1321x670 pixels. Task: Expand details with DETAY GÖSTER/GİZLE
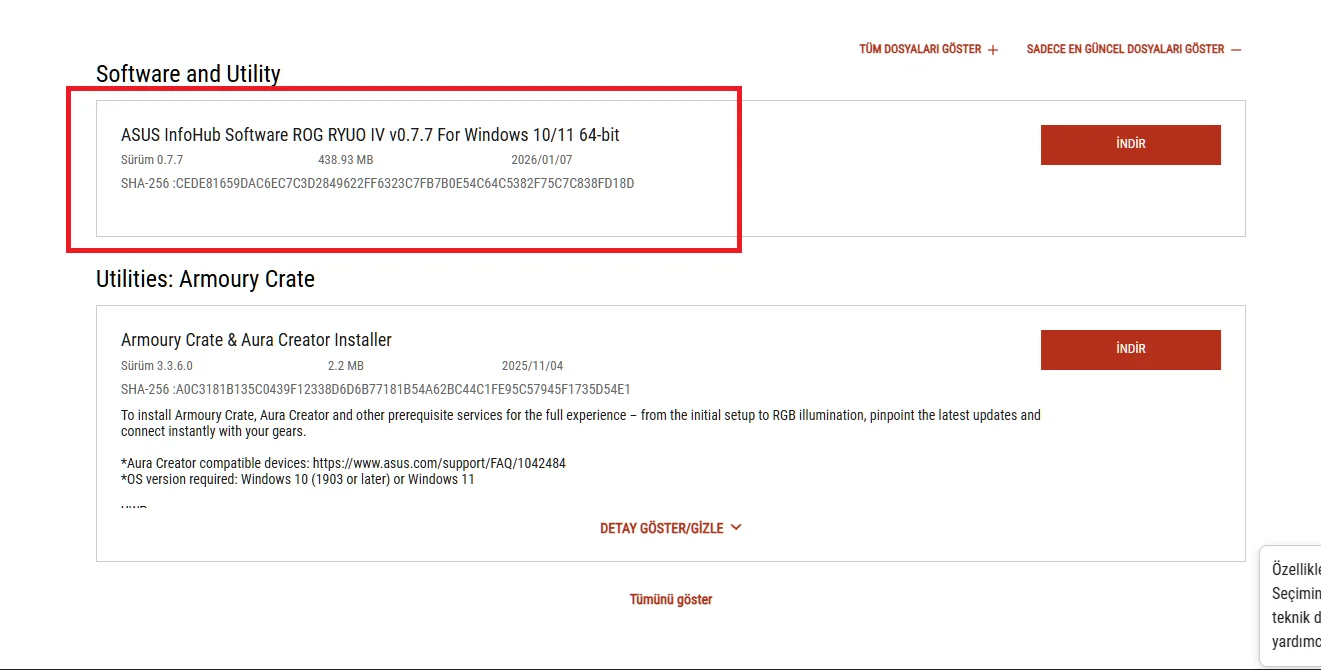(x=670, y=528)
